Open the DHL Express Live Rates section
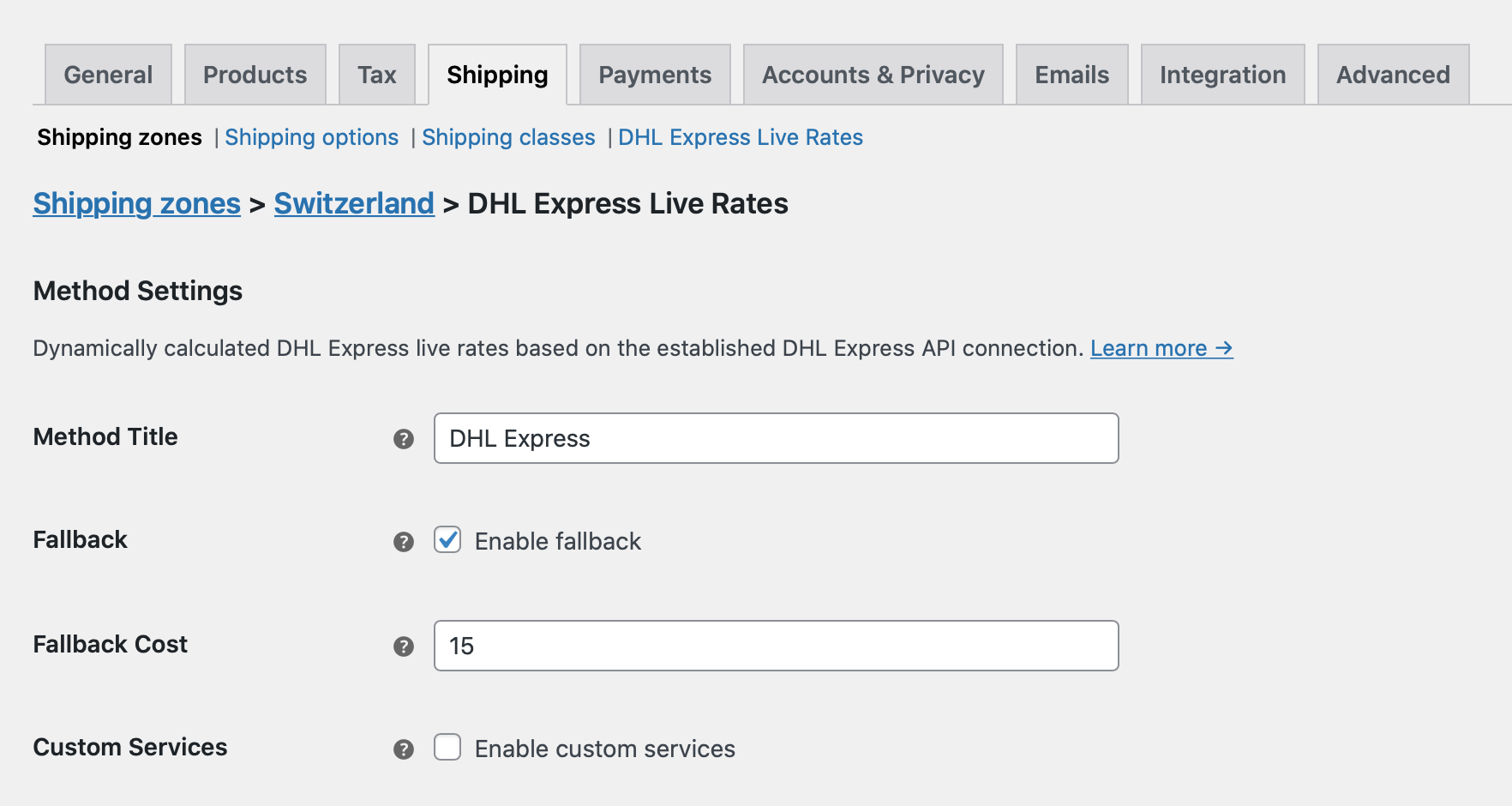Image resolution: width=1512 pixels, height=806 pixels. pos(740,137)
